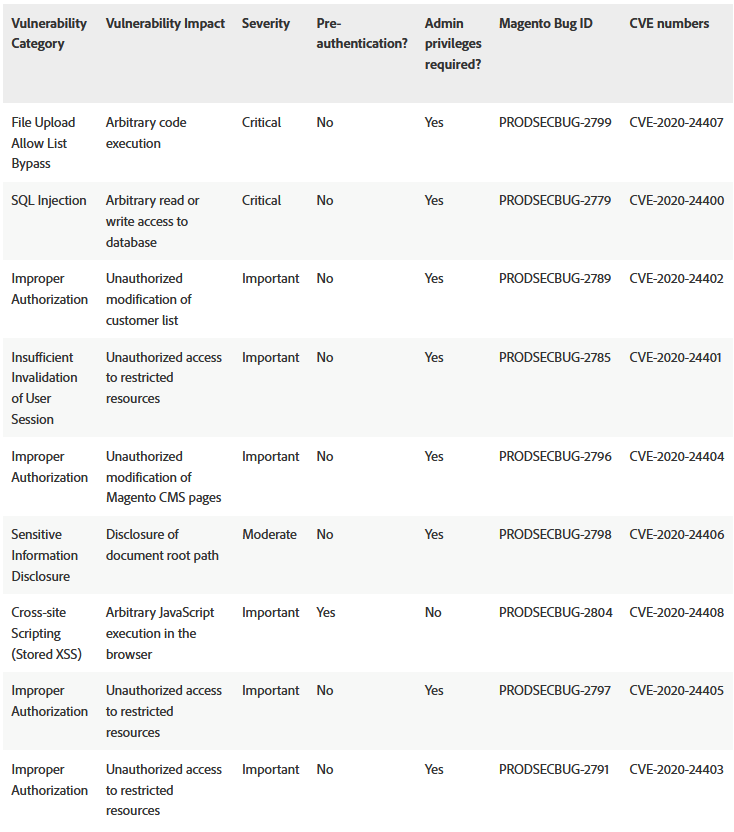The height and width of the screenshot is (832, 734).
Task: Click CVE-2020-24401 entry
Action: point(676,358)
